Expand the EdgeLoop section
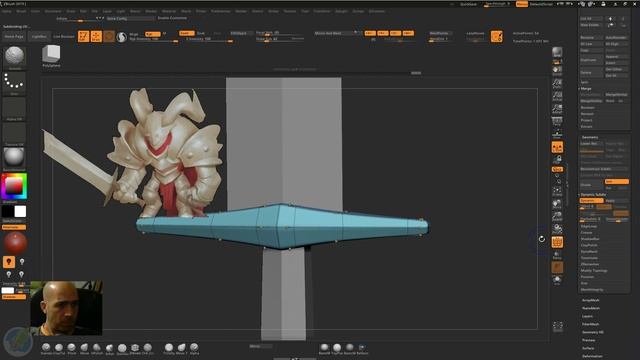The height and width of the screenshot is (360, 640). (589, 226)
